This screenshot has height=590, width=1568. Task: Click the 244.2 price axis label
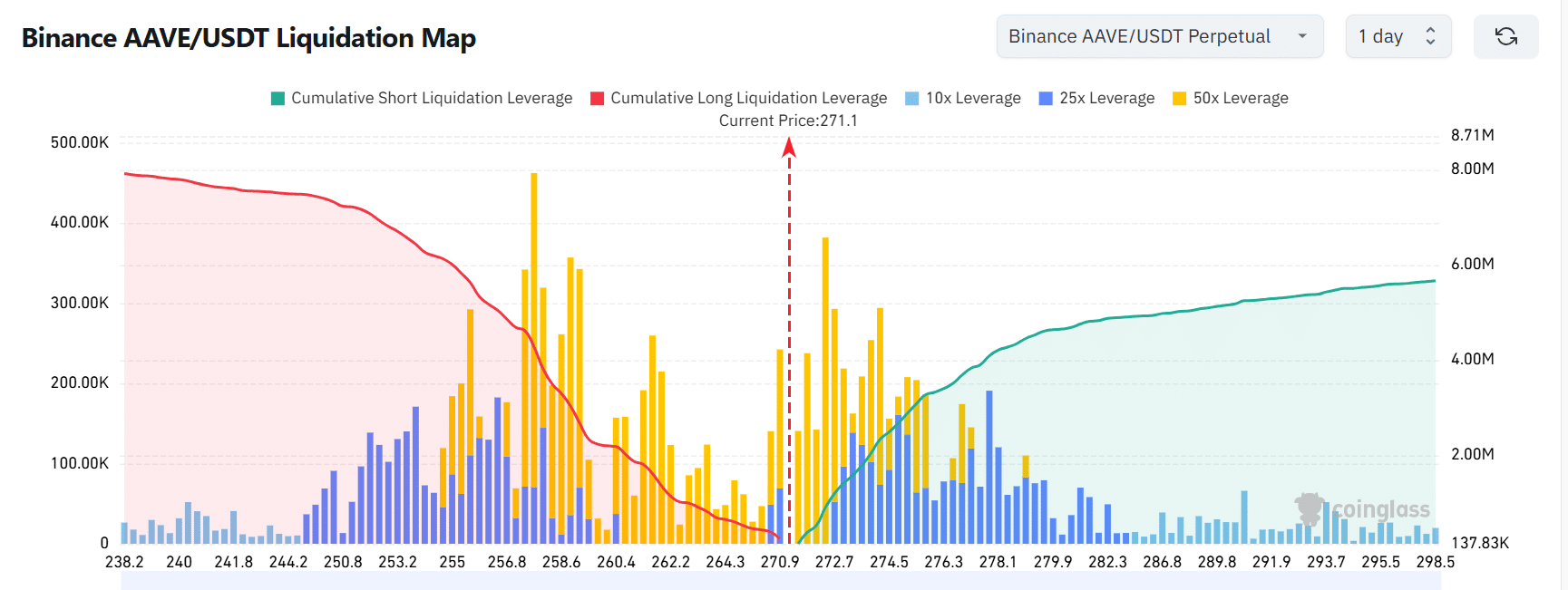288,562
